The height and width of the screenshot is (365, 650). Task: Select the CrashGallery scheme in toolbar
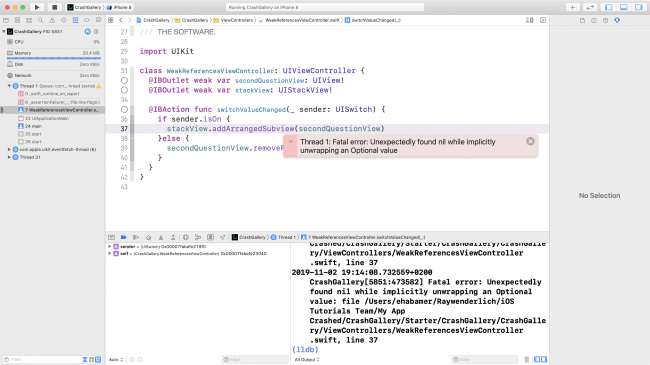[85, 7]
